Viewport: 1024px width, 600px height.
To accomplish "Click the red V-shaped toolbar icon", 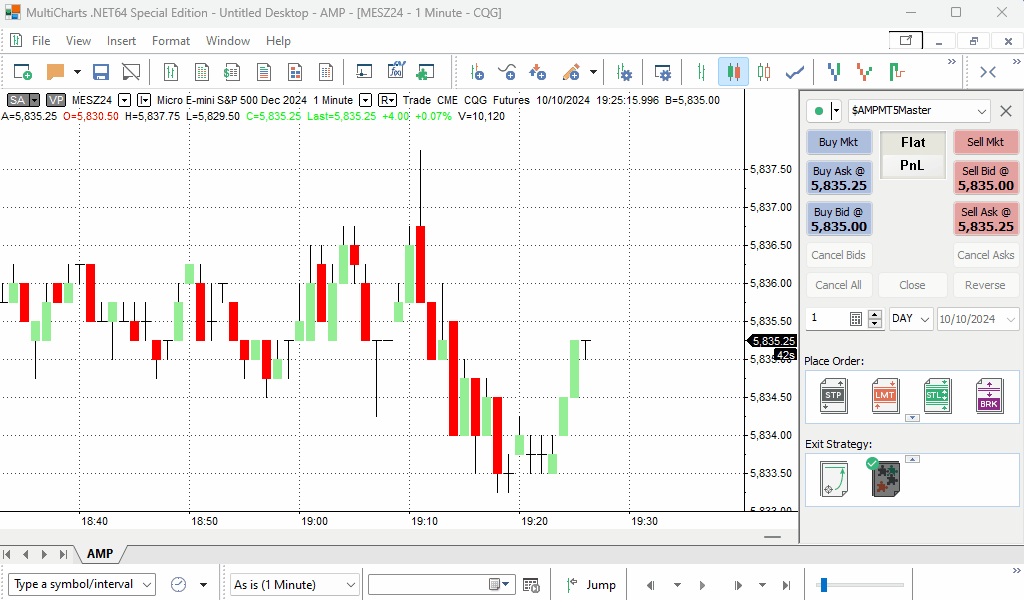I will 865,72.
